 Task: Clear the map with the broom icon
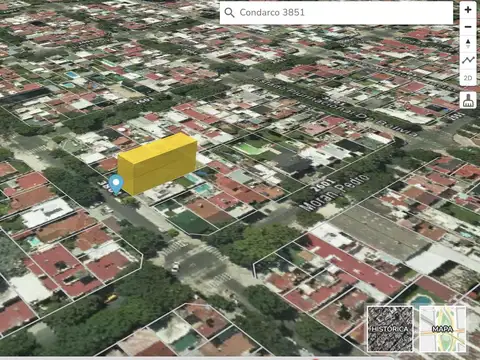point(468,100)
